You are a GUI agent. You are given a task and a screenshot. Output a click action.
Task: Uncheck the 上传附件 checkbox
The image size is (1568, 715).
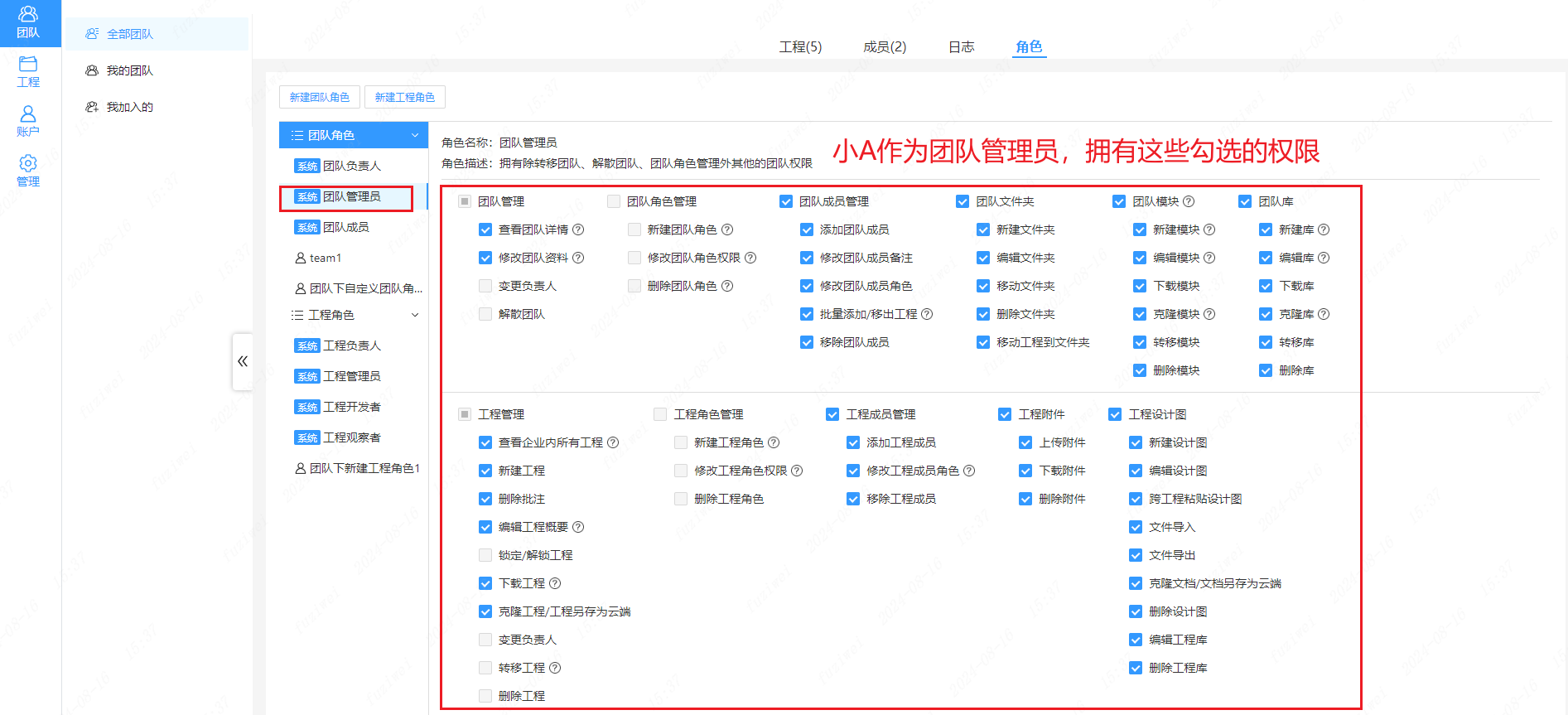click(1025, 442)
